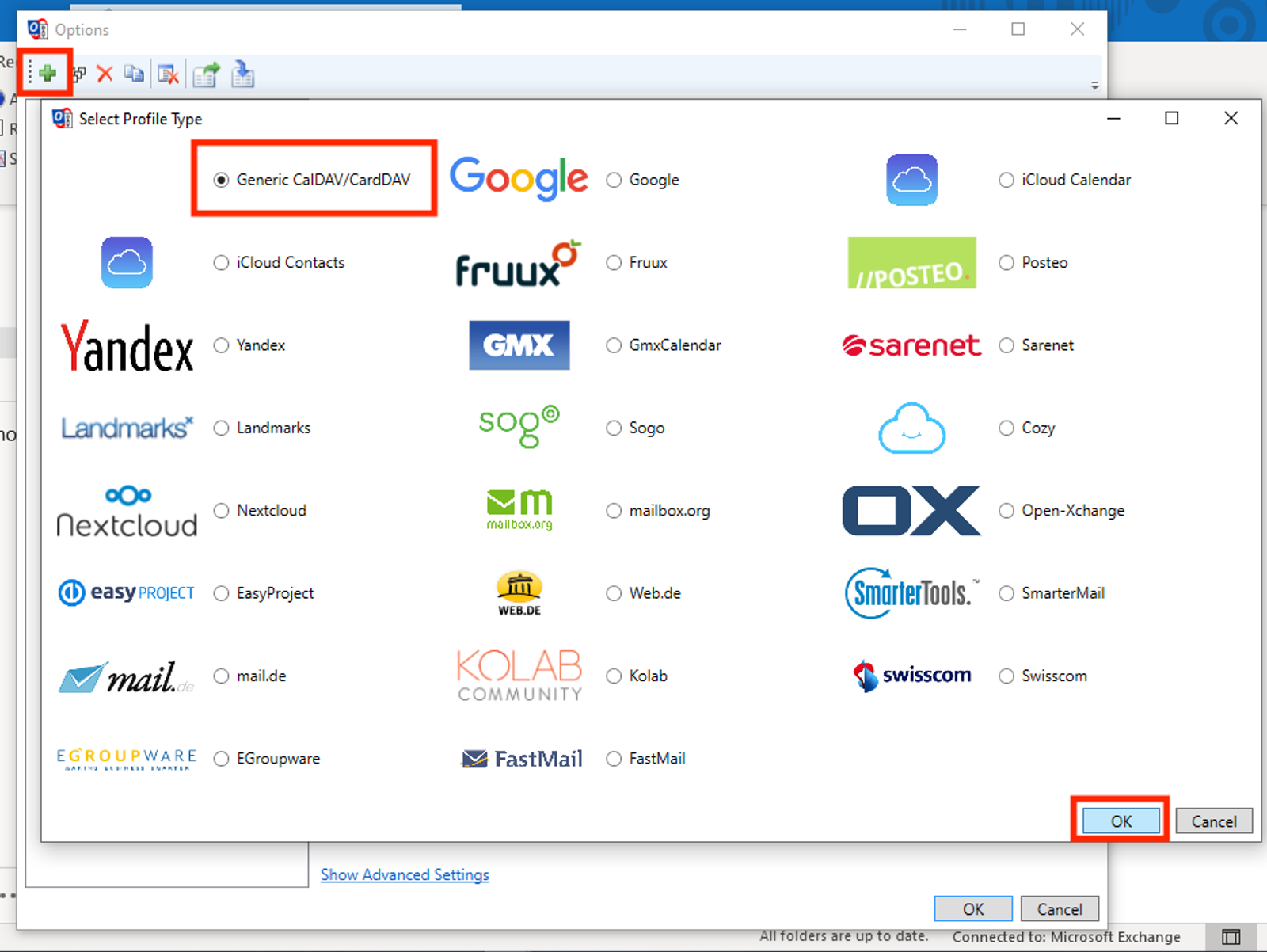Click the green Posteo logo

point(912,262)
